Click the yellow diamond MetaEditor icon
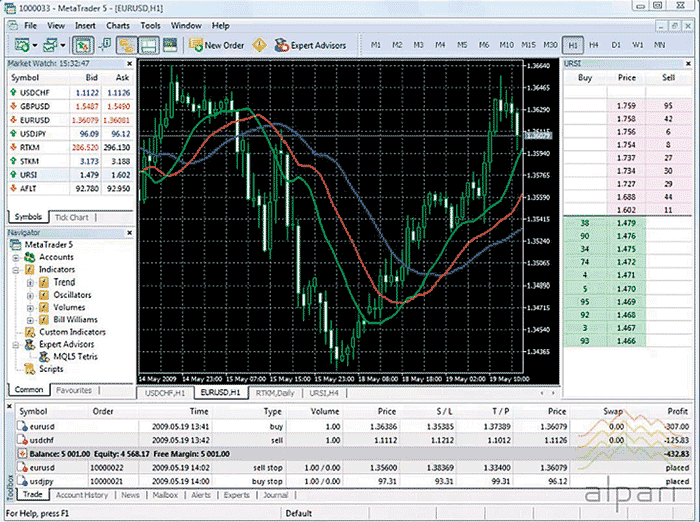This screenshot has width=700, height=522. 259,45
